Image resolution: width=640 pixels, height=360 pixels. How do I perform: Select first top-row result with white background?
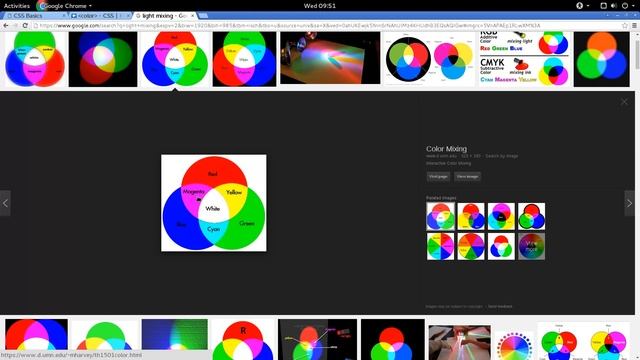tap(35, 59)
